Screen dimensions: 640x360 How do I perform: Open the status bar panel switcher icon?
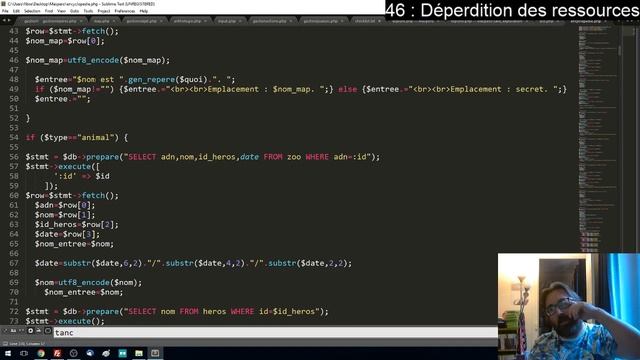coord(5,344)
